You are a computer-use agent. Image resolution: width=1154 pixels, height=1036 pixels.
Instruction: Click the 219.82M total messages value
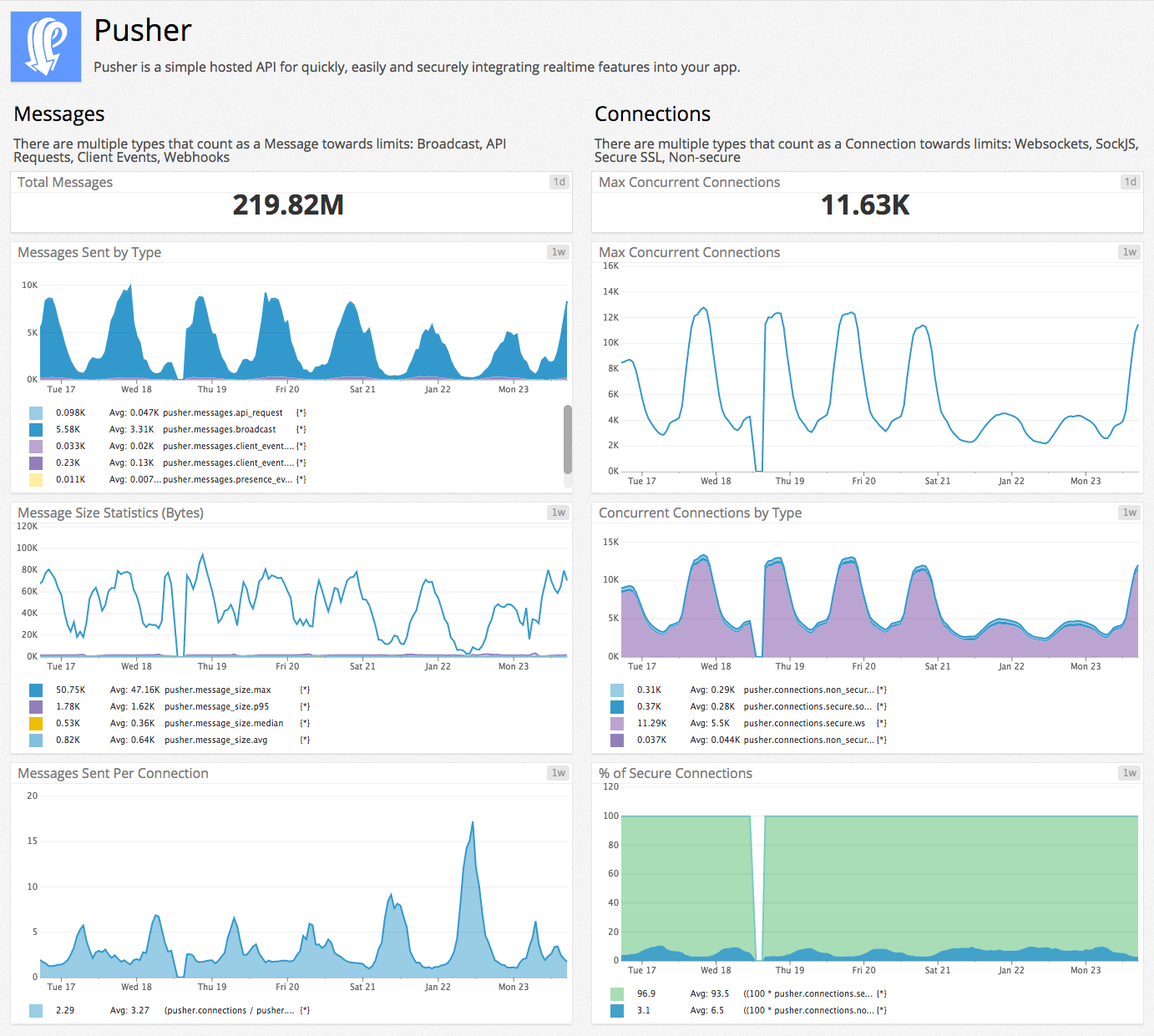pyautogui.click(x=288, y=205)
